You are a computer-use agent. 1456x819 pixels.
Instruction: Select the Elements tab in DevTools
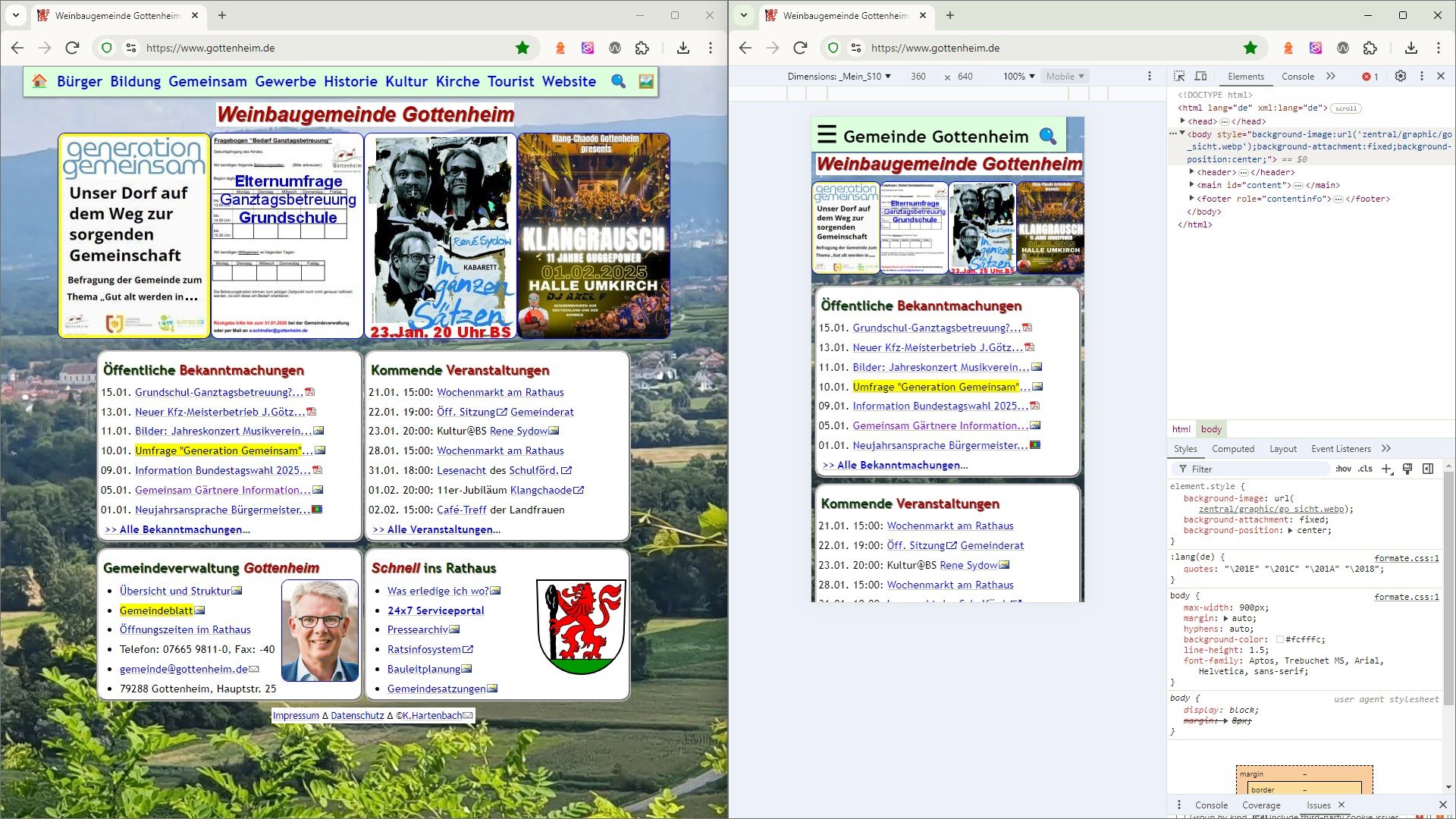[x=1246, y=76]
